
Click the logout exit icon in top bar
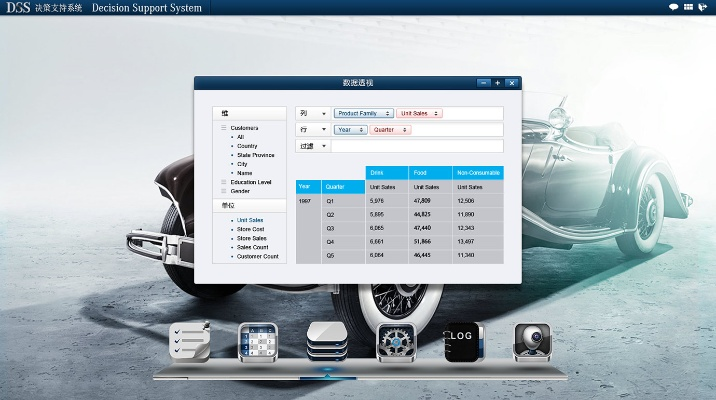(703, 7)
